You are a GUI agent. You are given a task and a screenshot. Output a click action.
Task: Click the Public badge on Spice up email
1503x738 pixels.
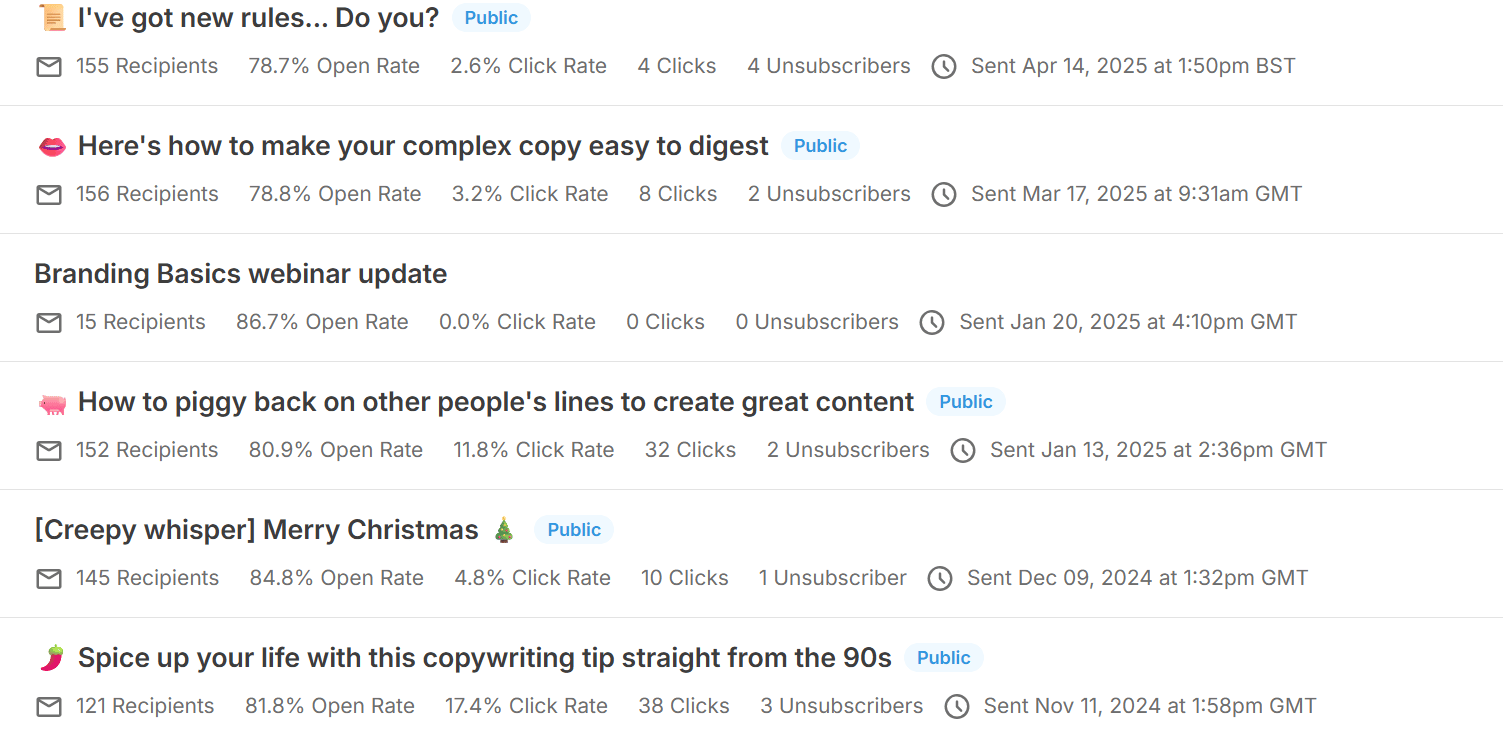coord(944,658)
